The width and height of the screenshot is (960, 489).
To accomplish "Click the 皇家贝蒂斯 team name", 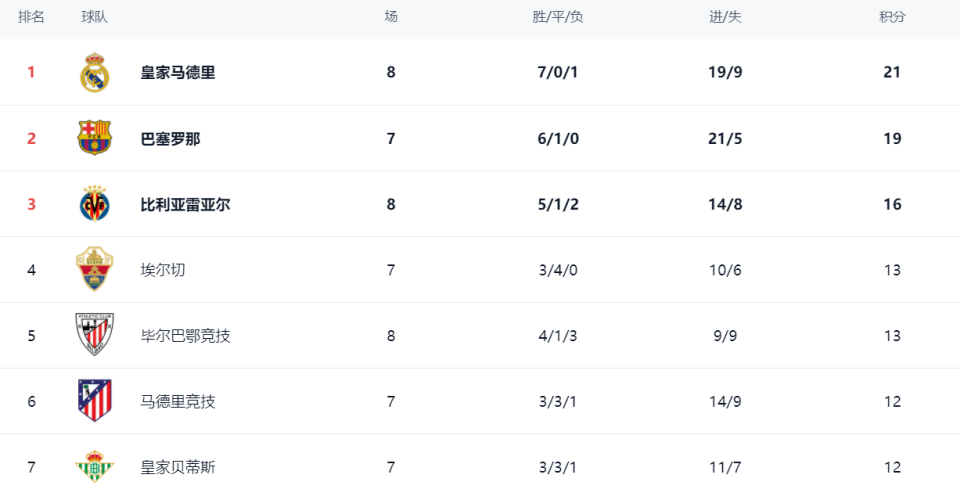I will [178, 467].
